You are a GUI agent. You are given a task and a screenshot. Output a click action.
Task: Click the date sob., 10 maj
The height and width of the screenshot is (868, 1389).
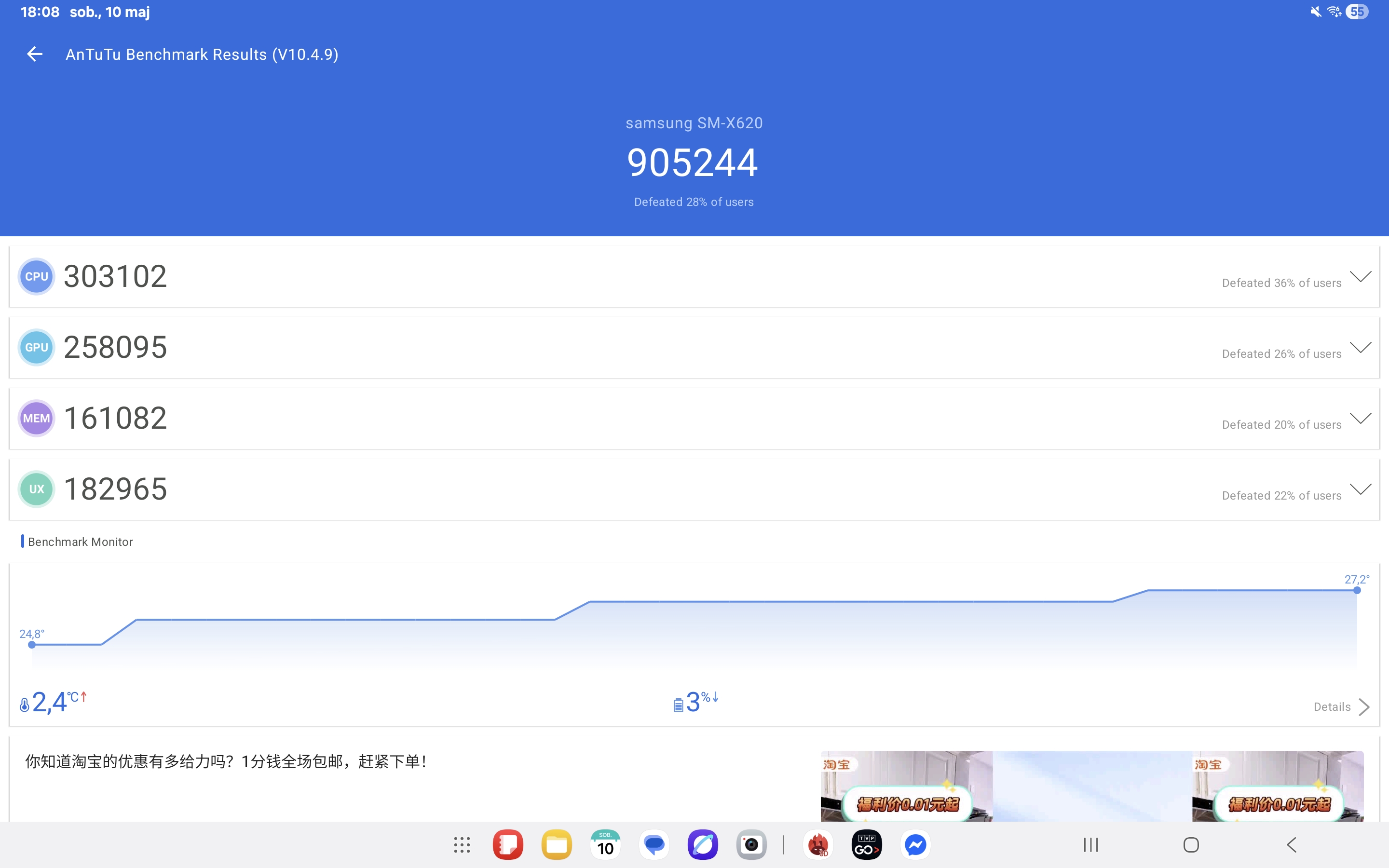pyautogui.click(x=109, y=12)
